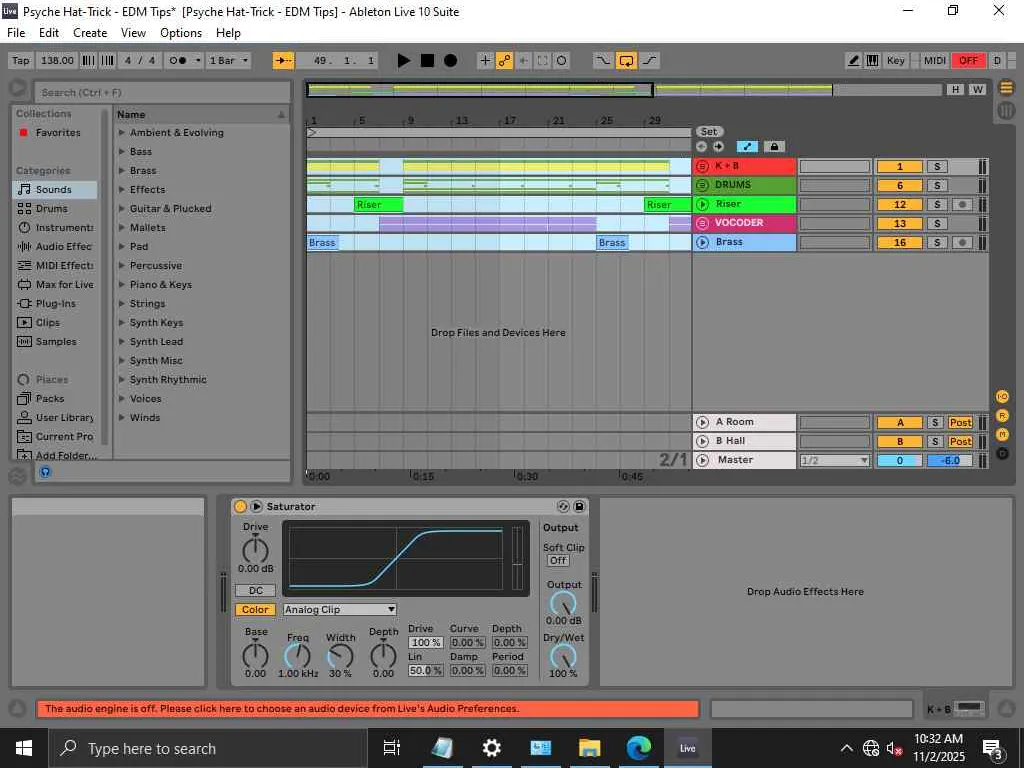The image size is (1024, 768).
Task: Select the Audio Effects category
Action: (x=55, y=246)
